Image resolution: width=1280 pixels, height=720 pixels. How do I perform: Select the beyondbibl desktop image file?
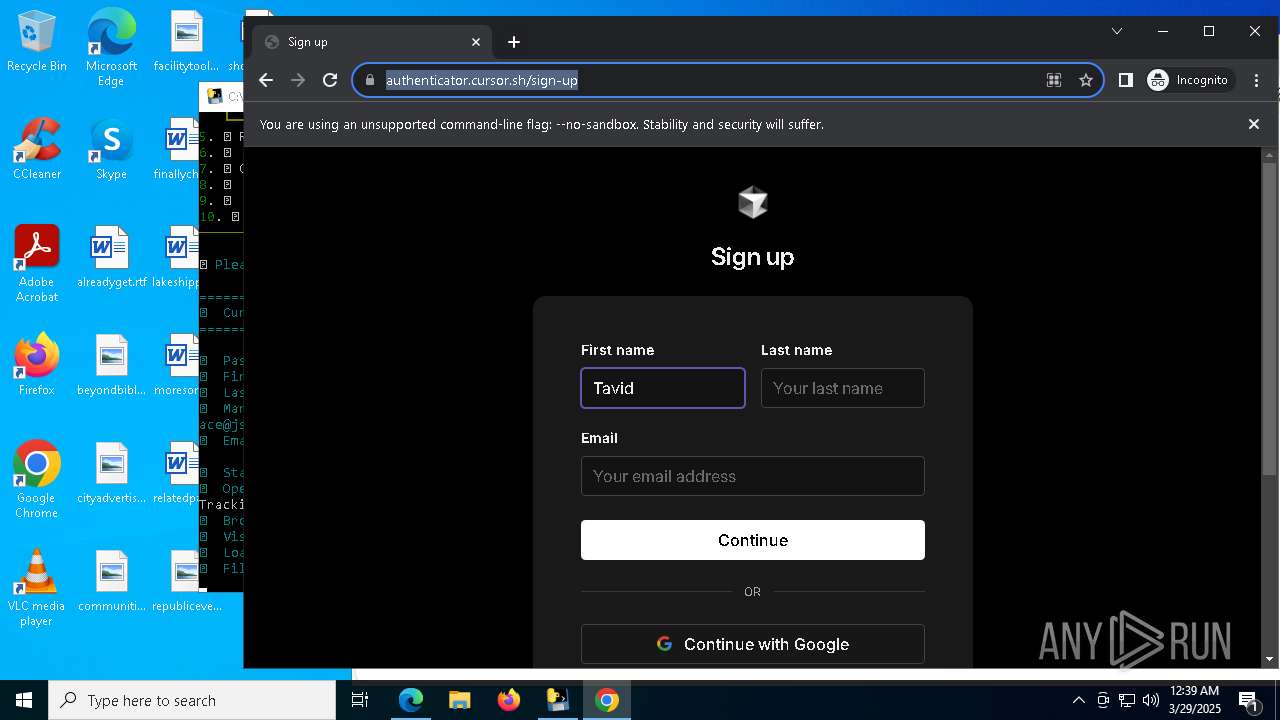click(x=111, y=365)
